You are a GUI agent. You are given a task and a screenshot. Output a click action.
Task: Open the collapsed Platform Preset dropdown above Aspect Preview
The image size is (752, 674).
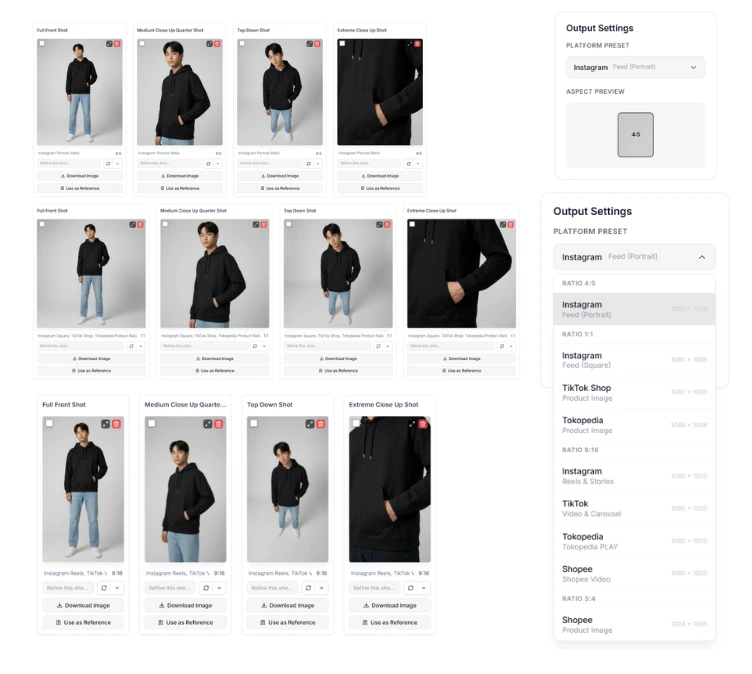pyautogui.click(x=635, y=67)
